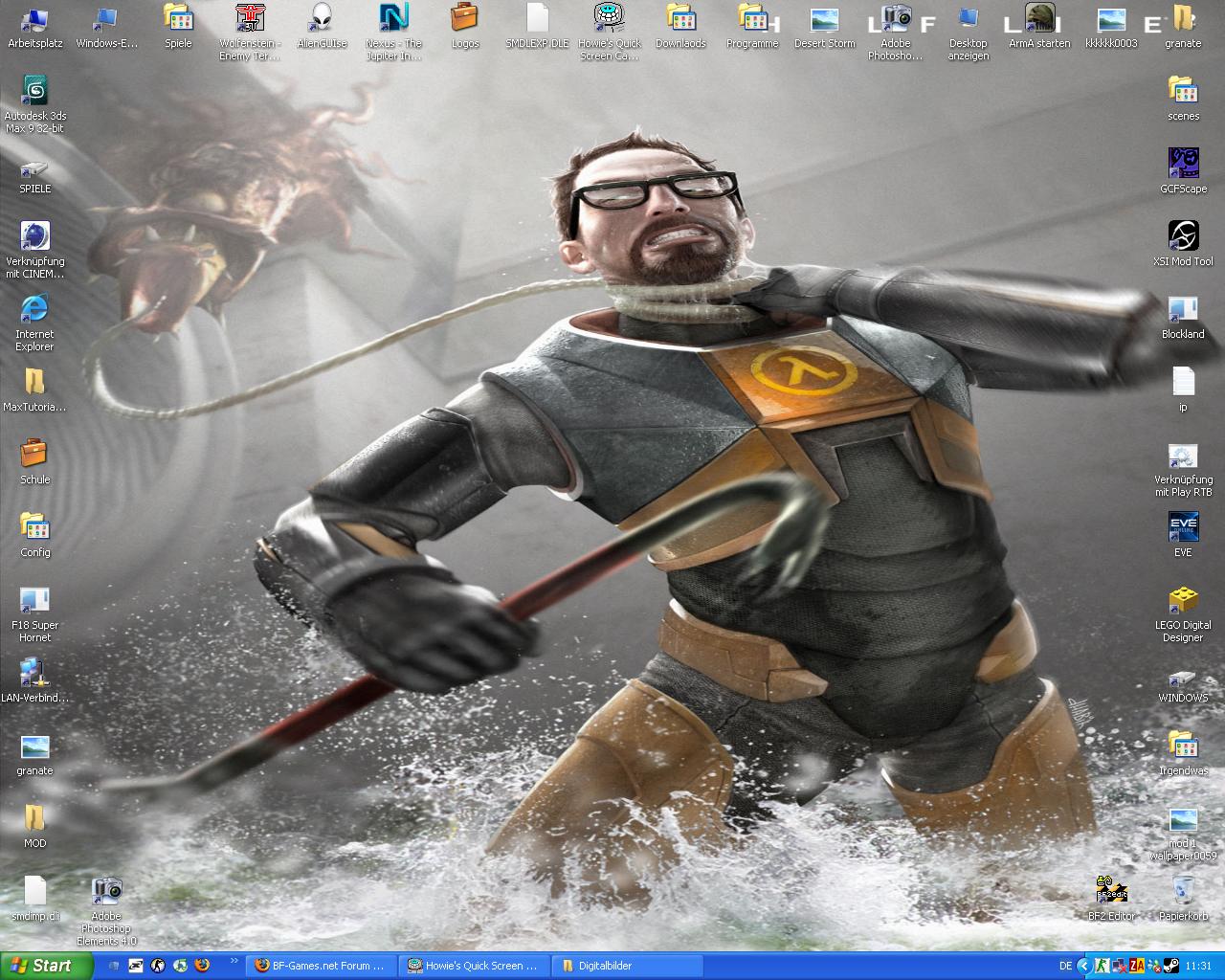Screen dimensions: 1225x980
Task: Open the granate folder at top right
Action: click(1183, 26)
